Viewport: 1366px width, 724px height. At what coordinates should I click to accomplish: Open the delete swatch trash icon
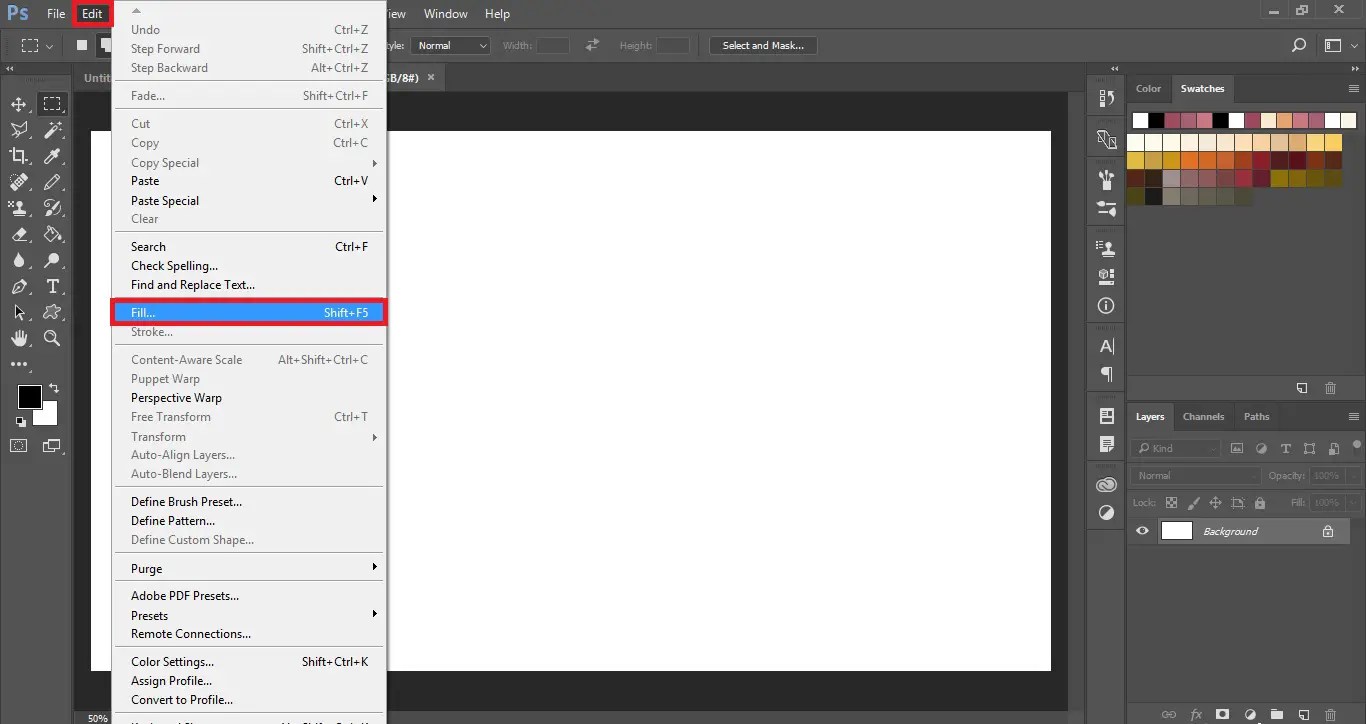click(1330, 388)
